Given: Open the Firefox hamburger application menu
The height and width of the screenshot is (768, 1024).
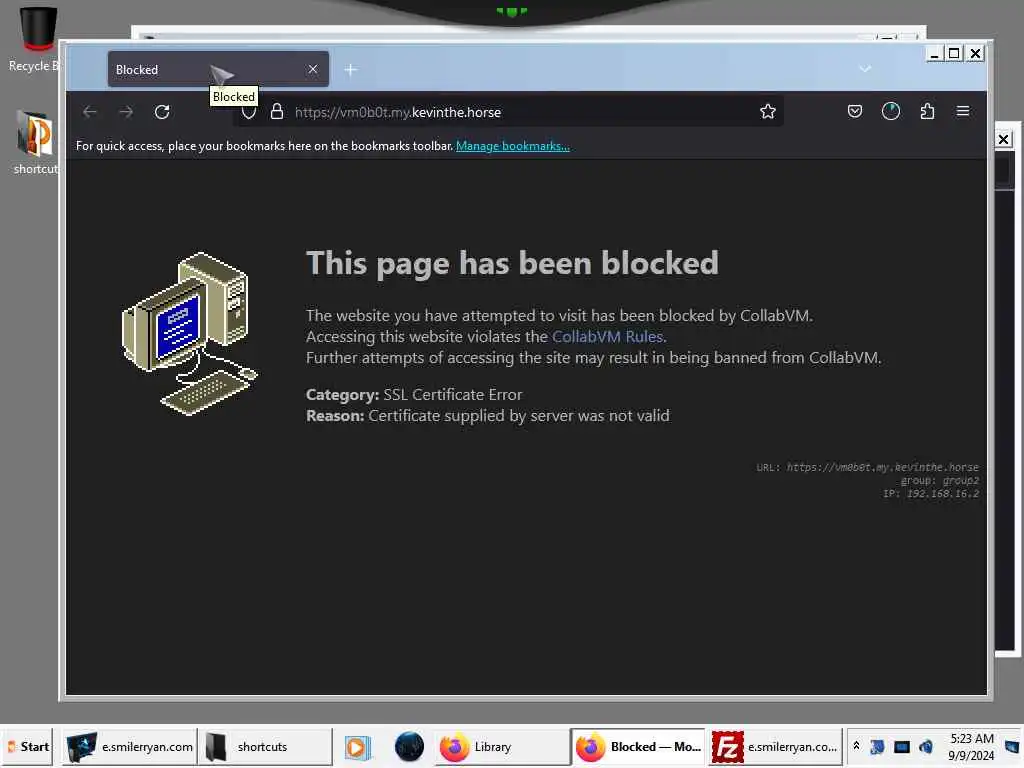Looking at the screenshot, I should (963, 111).
